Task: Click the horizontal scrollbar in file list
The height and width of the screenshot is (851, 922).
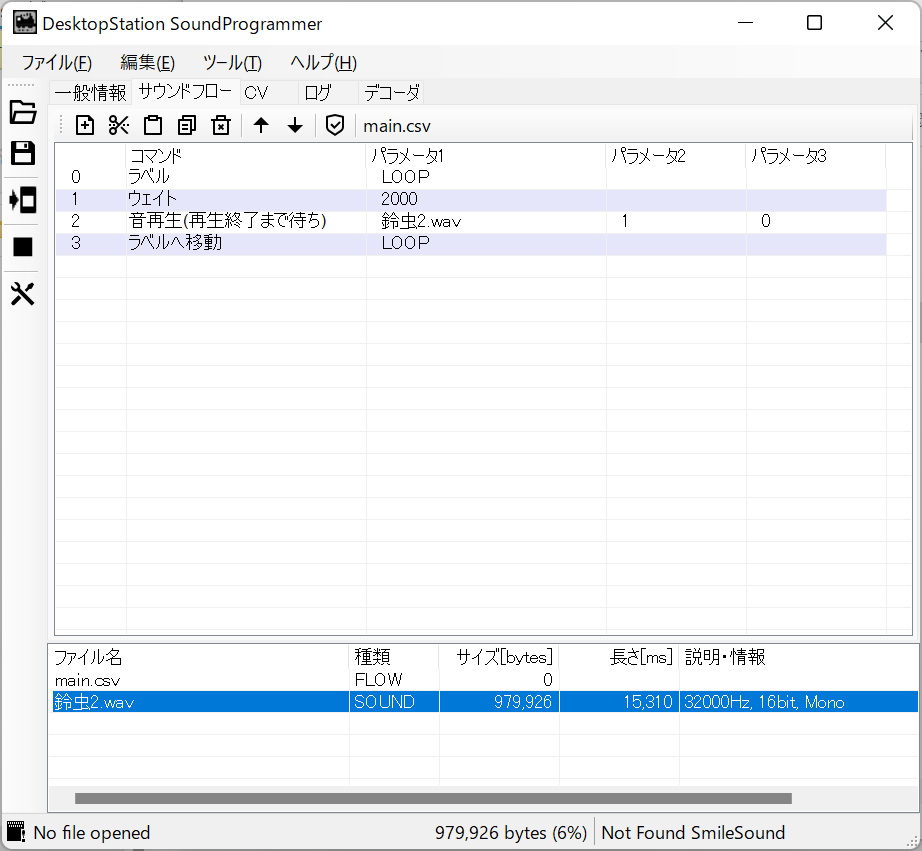Action: coord(432,798)
